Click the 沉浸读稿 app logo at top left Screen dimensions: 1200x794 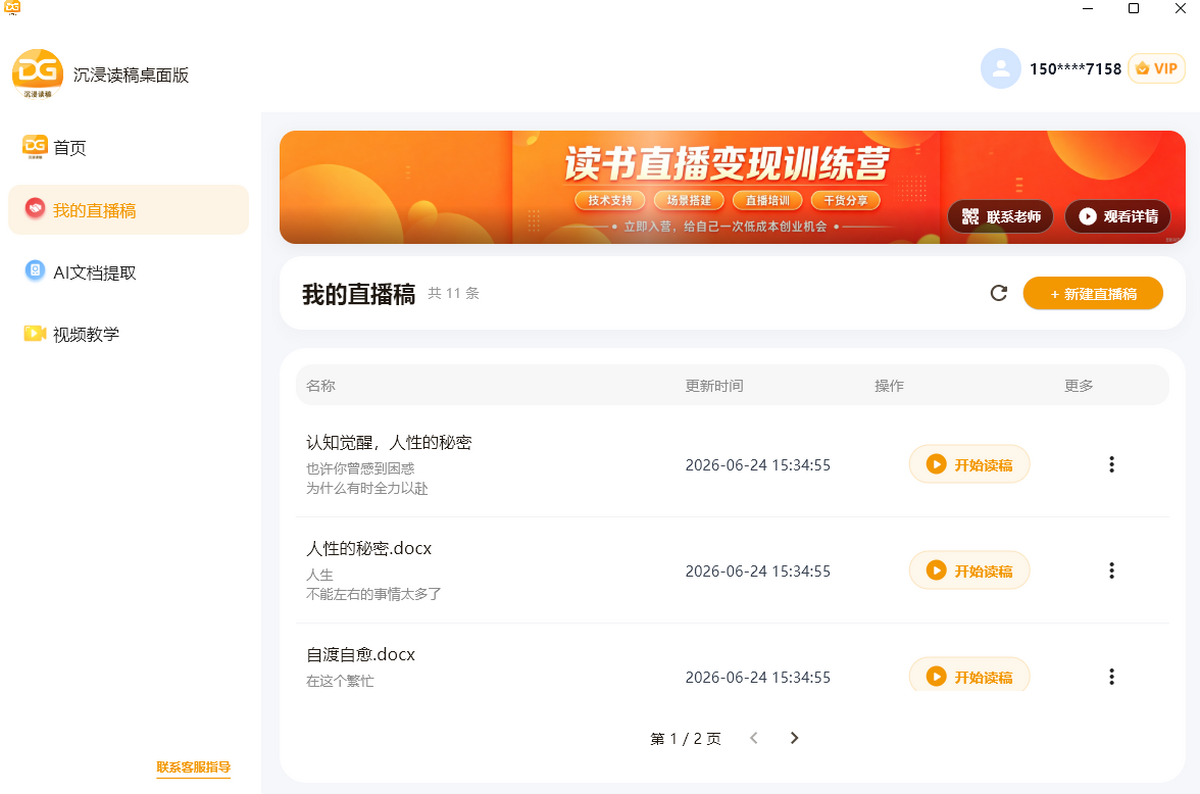[38, 73]
